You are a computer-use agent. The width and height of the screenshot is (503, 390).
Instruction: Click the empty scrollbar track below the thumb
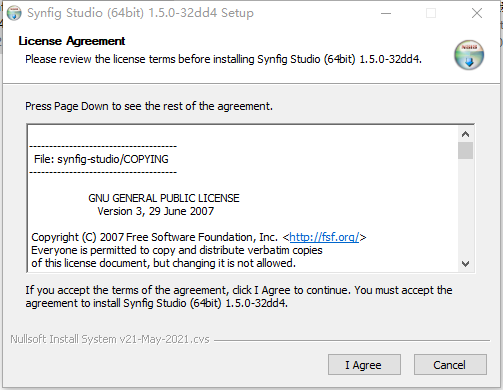tap(465, 208)
